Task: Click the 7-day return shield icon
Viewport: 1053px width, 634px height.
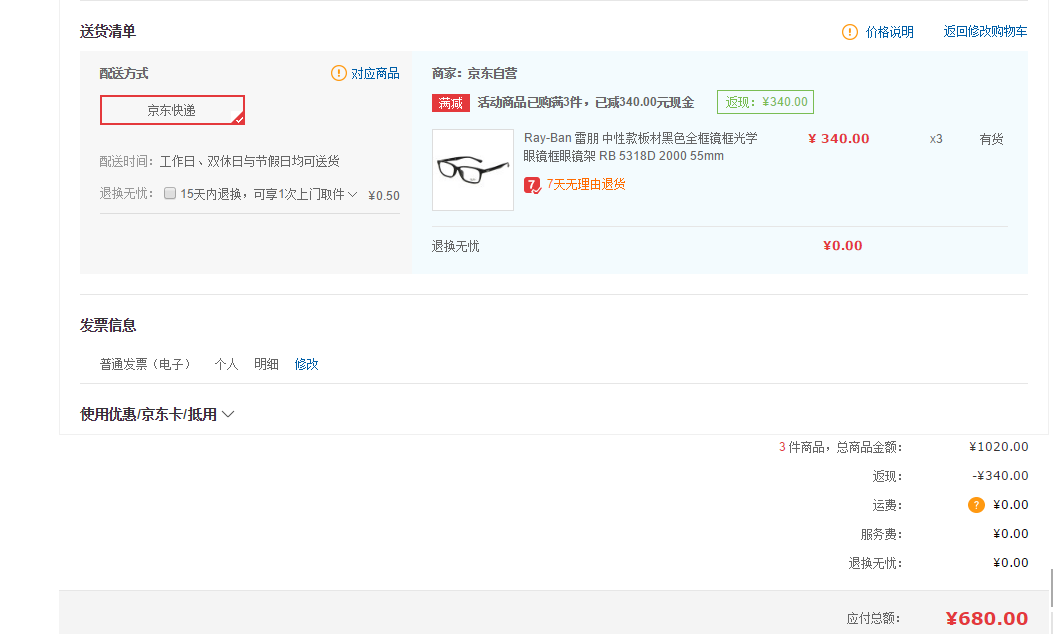Action: (x=532, y=185)
